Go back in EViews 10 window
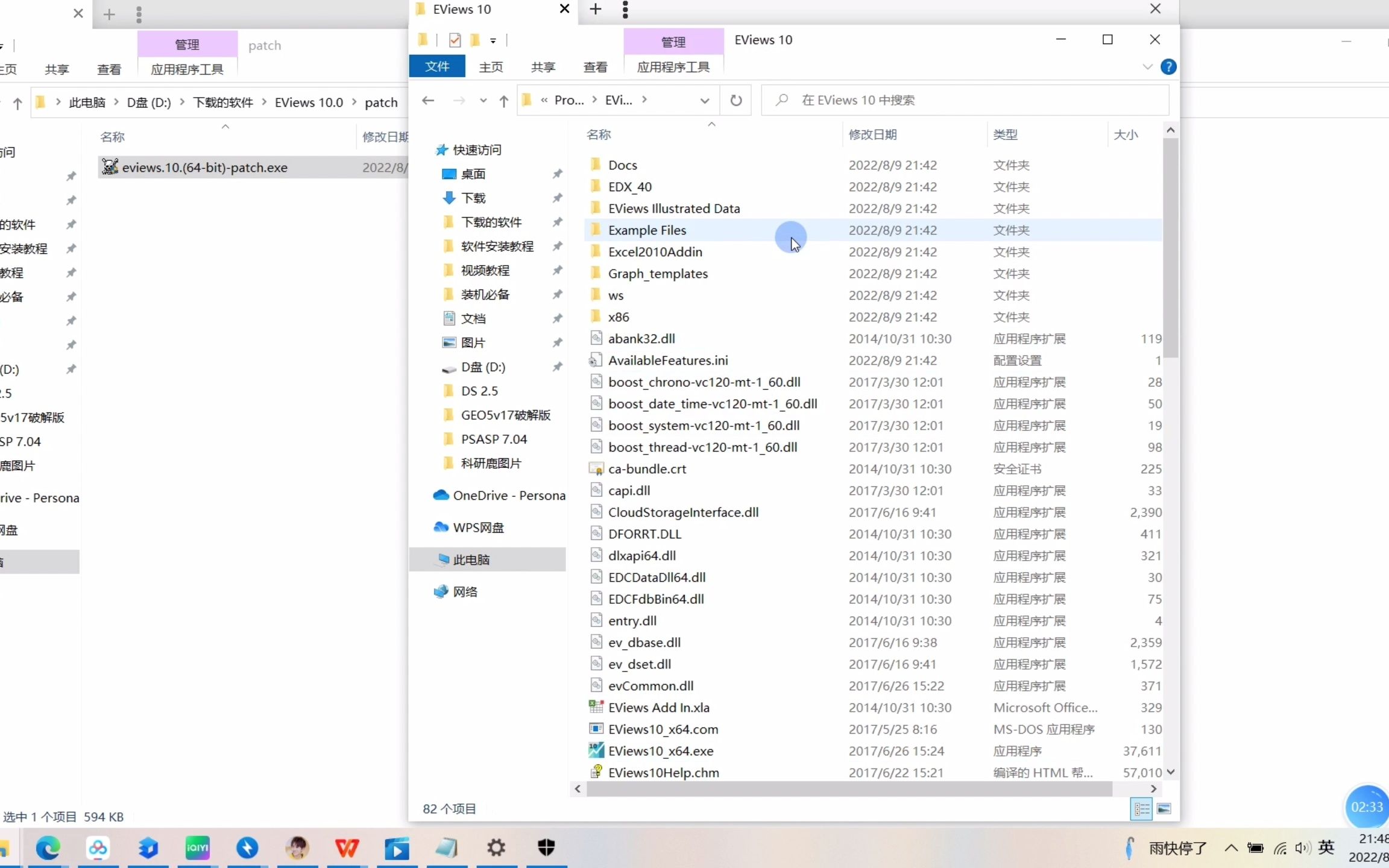1389x868 pixels. pyautogui.click(x=428, y=100)
